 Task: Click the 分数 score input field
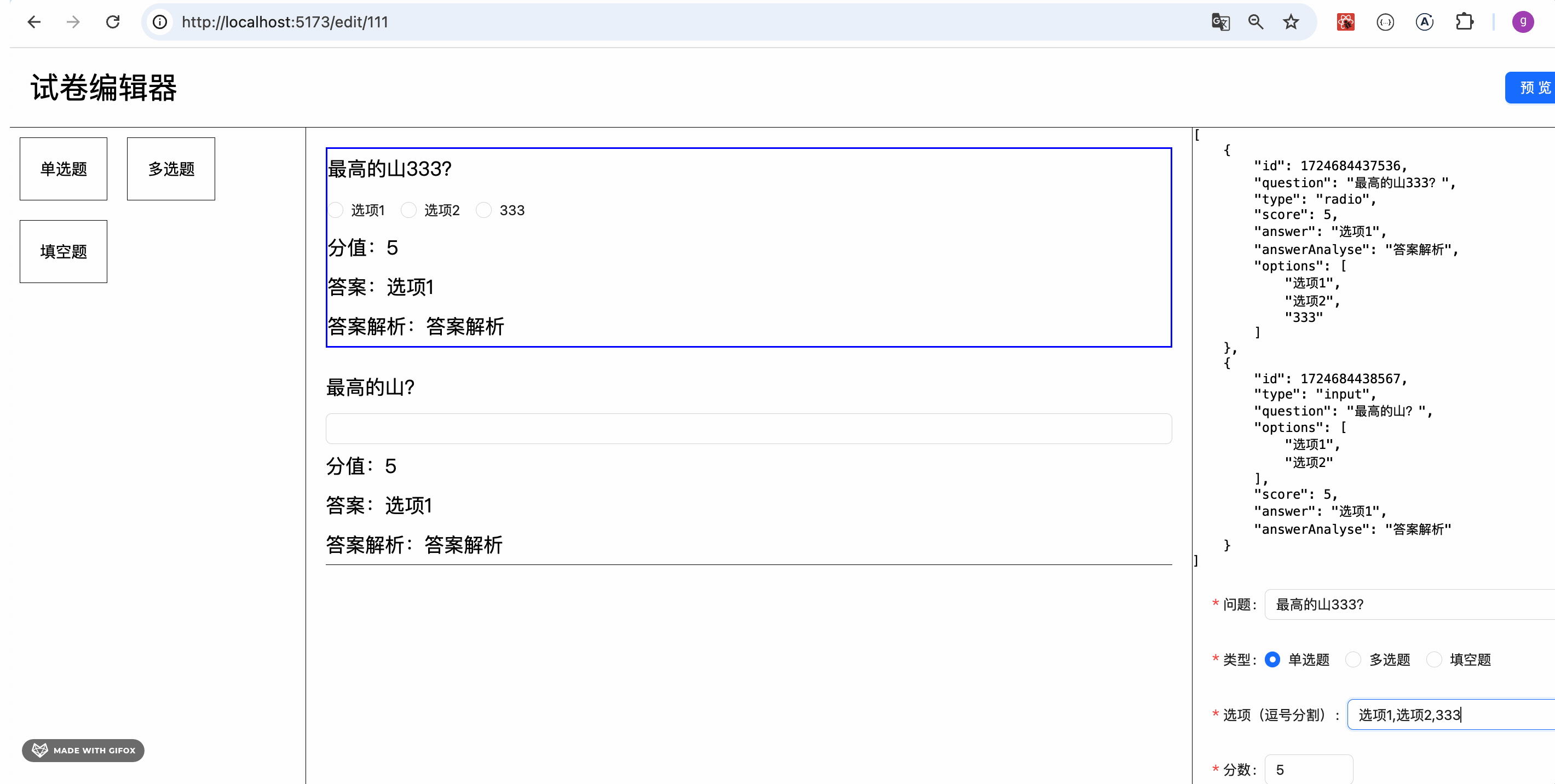(x=1309, y=770)
